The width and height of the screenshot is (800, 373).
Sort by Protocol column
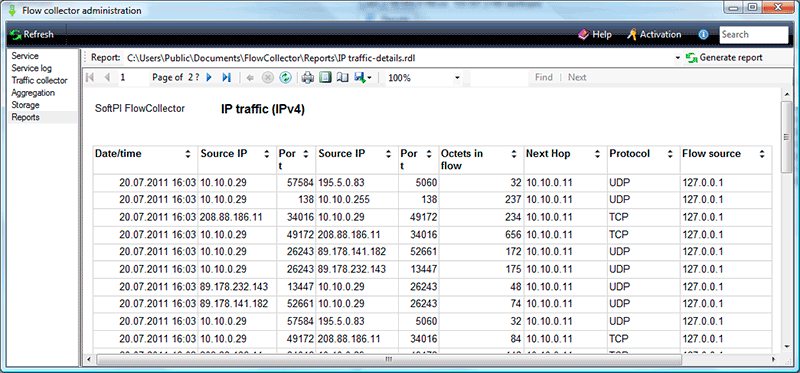click(x=670, y=154)
